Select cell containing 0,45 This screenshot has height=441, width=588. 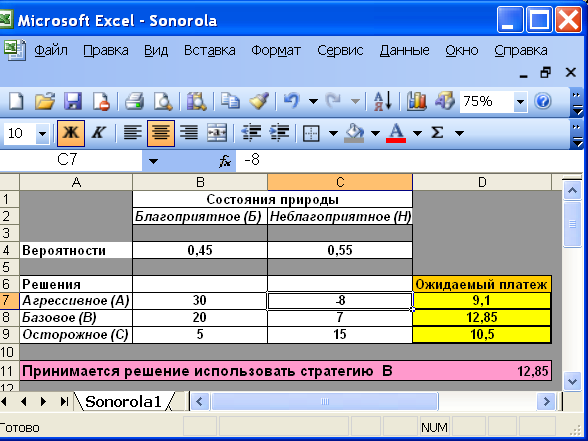point(200,250)
